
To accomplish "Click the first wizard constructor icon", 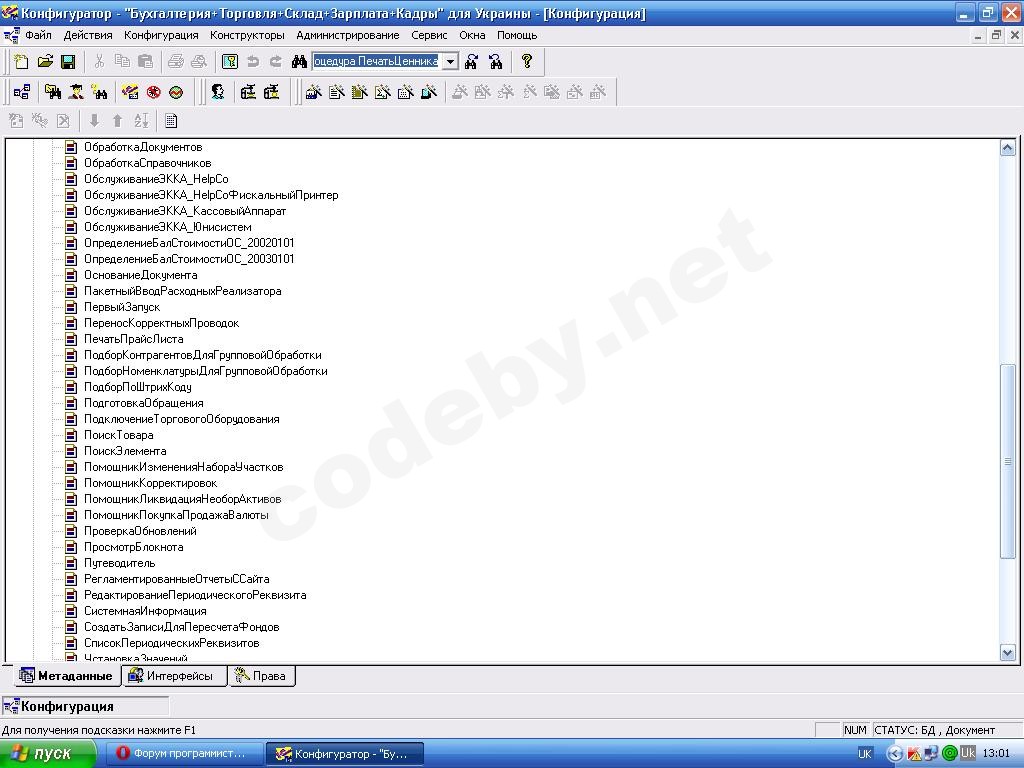I will (x=314, y=92).
